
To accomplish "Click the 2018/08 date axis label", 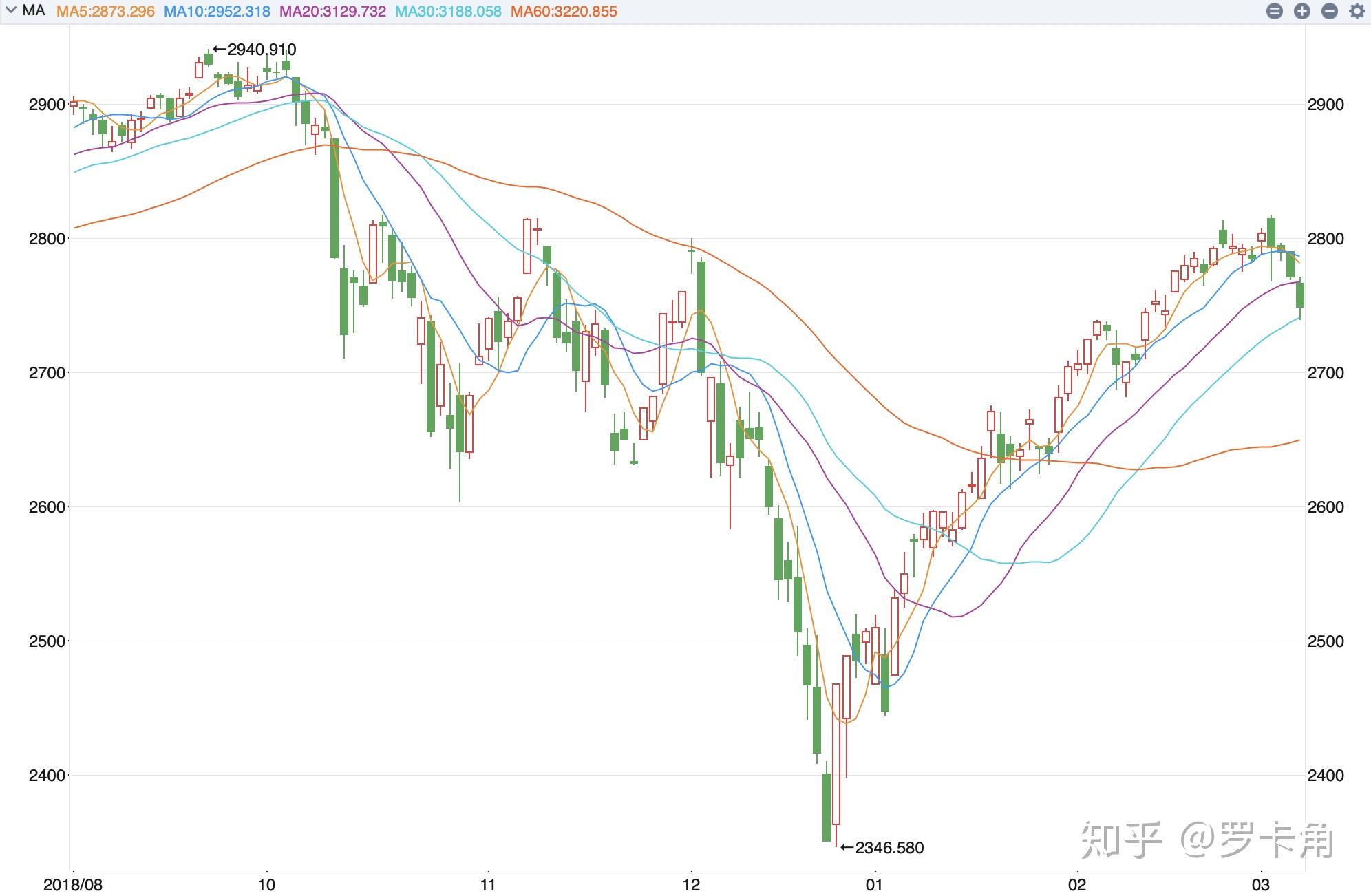I will (73, 884).
